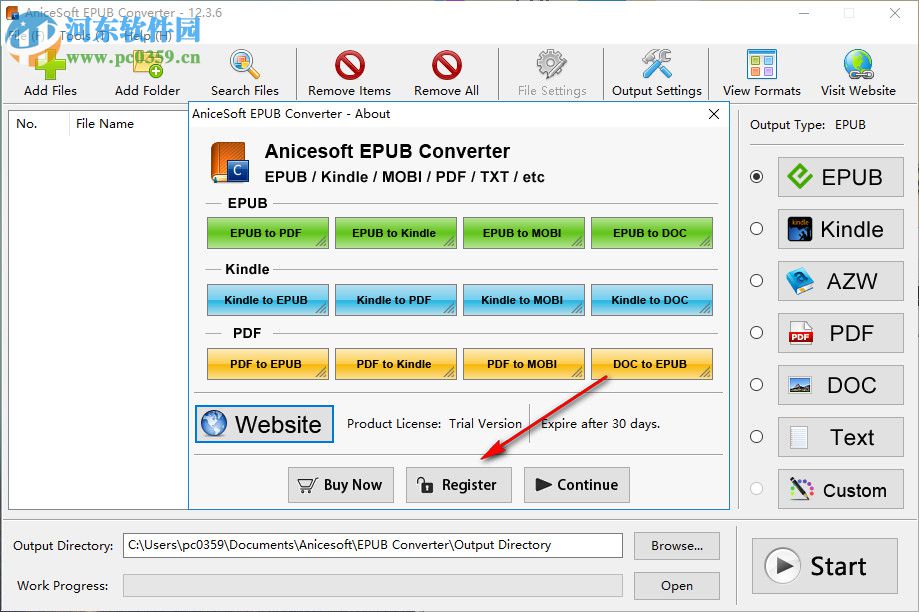Choose Text as the output type

(755, 437)
